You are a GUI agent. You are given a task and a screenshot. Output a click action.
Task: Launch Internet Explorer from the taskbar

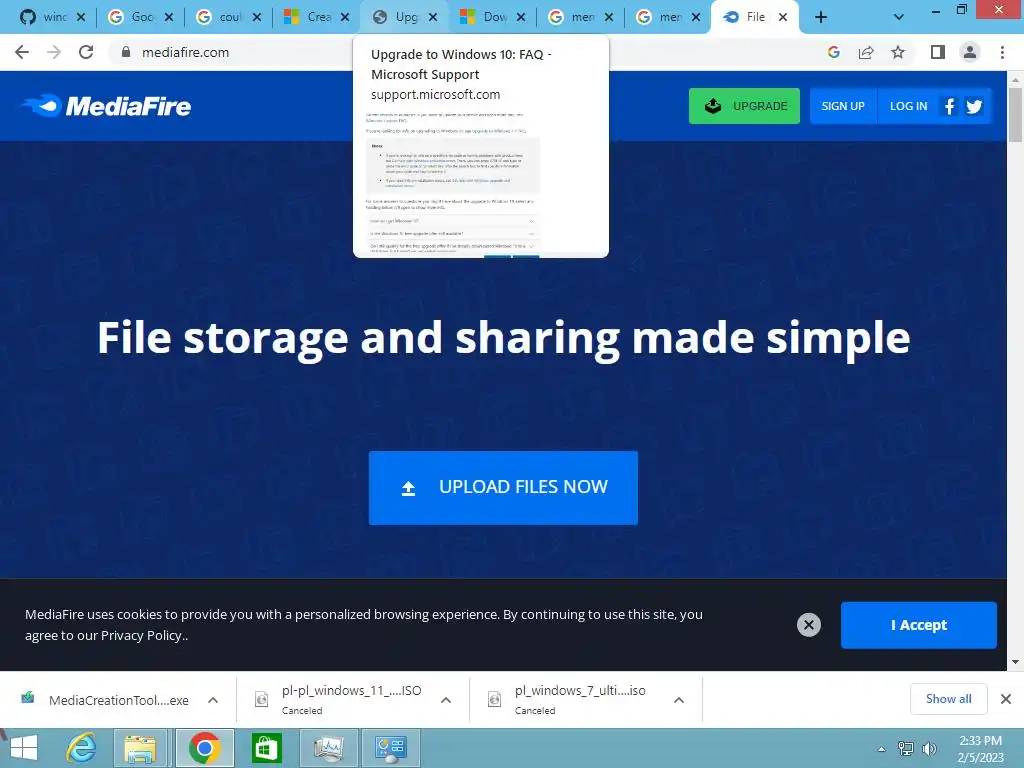pos(82,748)
